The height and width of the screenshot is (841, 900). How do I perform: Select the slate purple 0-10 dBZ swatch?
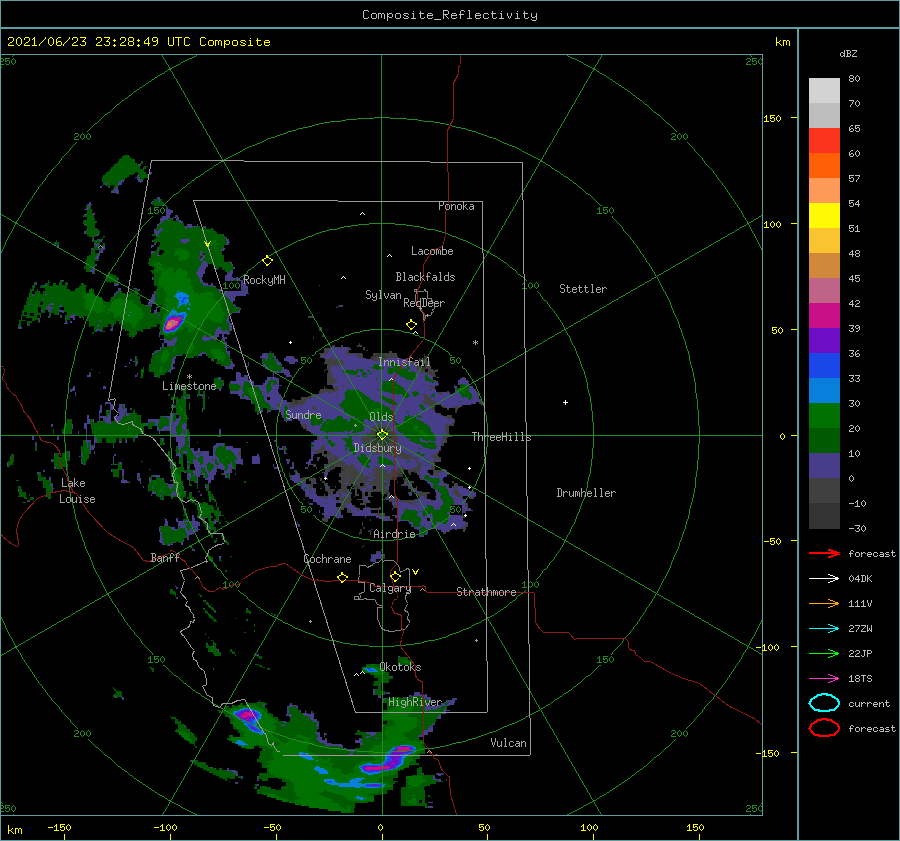(824, 466)
